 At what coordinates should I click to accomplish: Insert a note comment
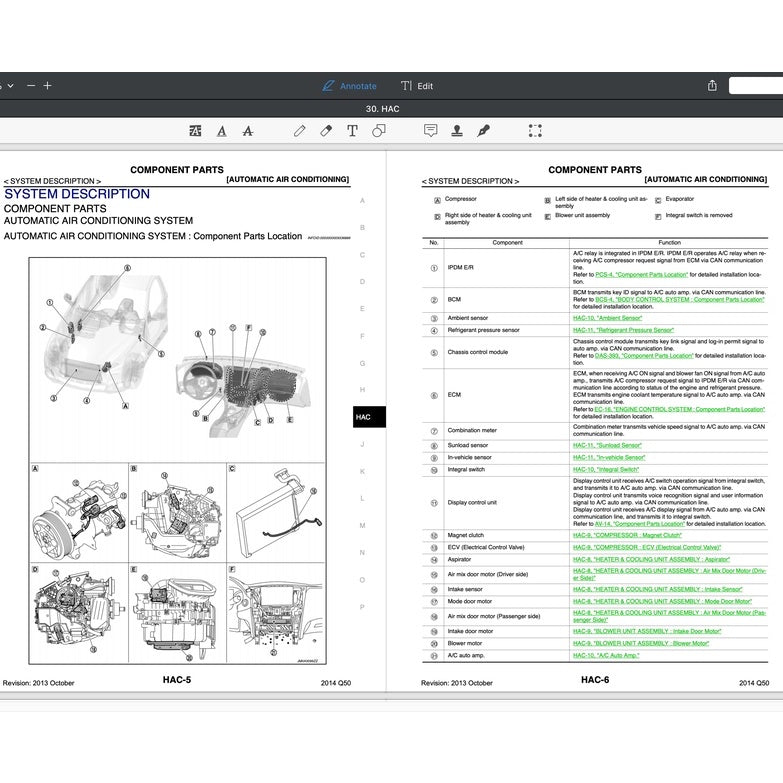[x=430, y=131]
